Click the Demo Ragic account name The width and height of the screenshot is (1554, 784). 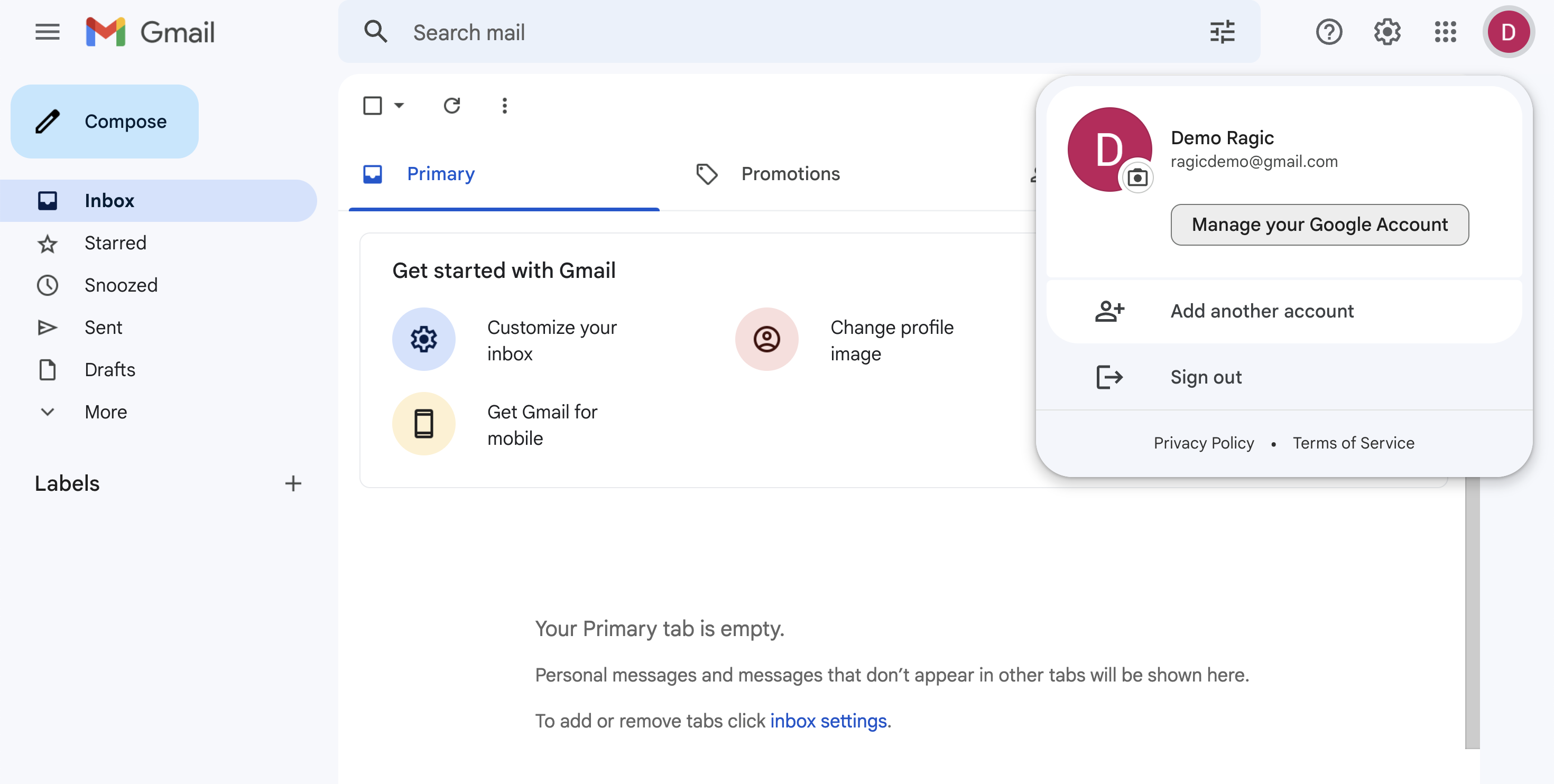click(x=1222, y=137)
